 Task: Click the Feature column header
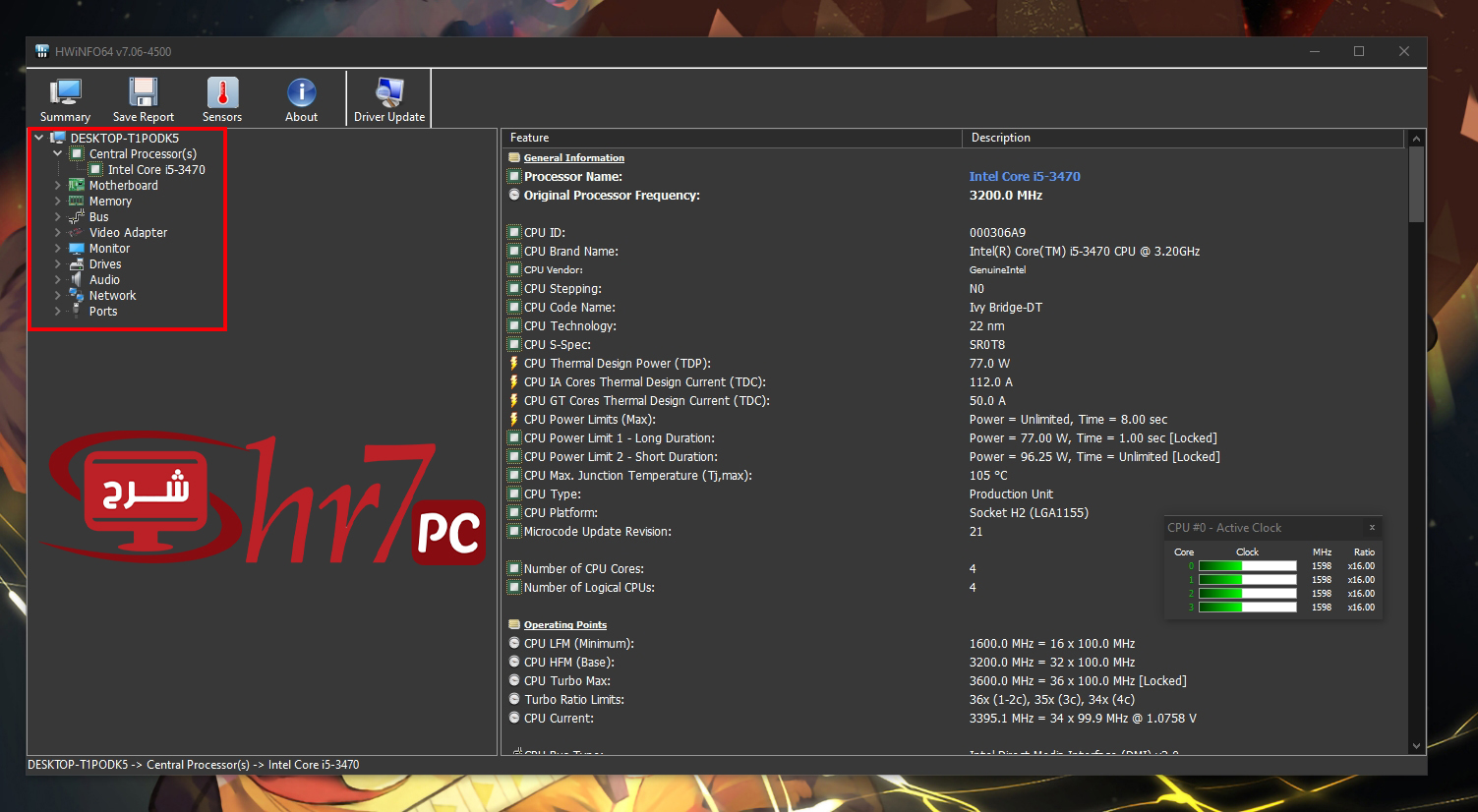pyautogui.click(x=731, y=138)
